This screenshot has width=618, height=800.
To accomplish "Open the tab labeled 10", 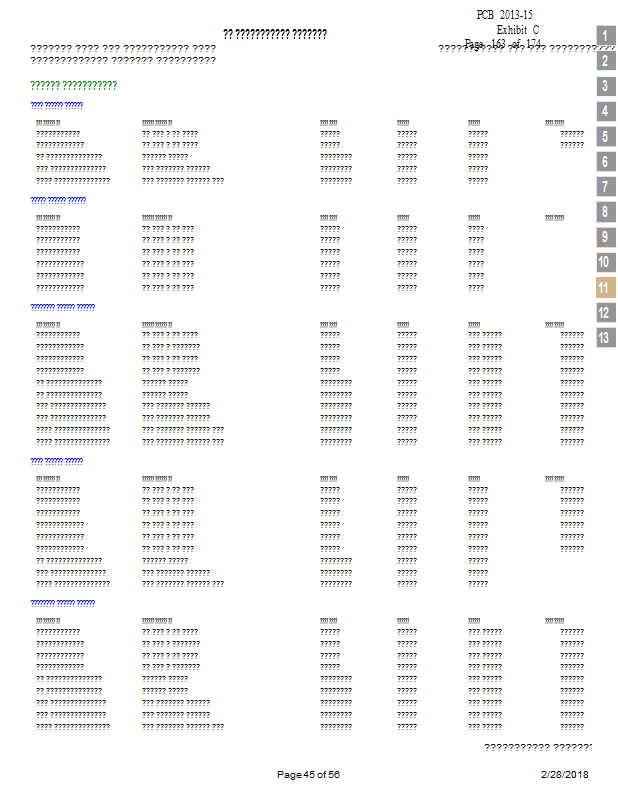I will click(x=605, y=262).
